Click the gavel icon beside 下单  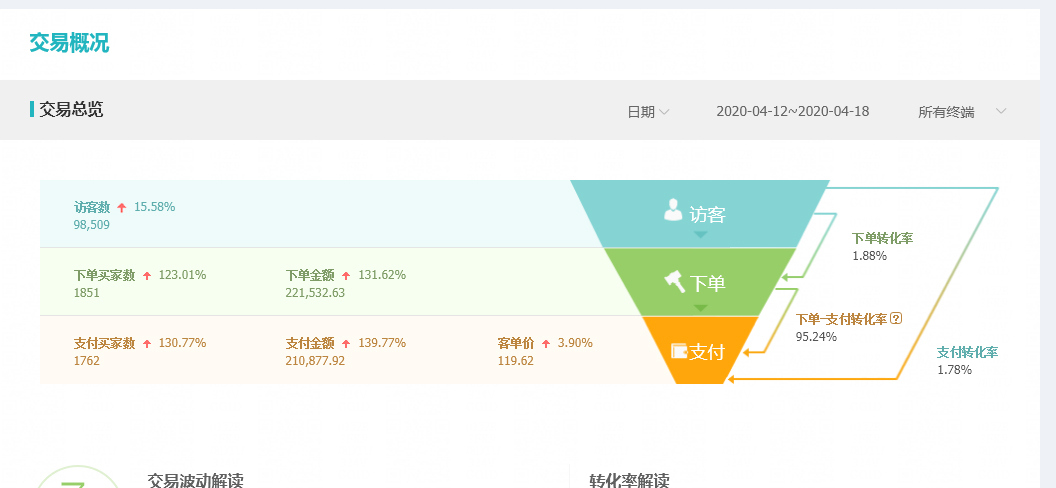[x=674, y=281]
